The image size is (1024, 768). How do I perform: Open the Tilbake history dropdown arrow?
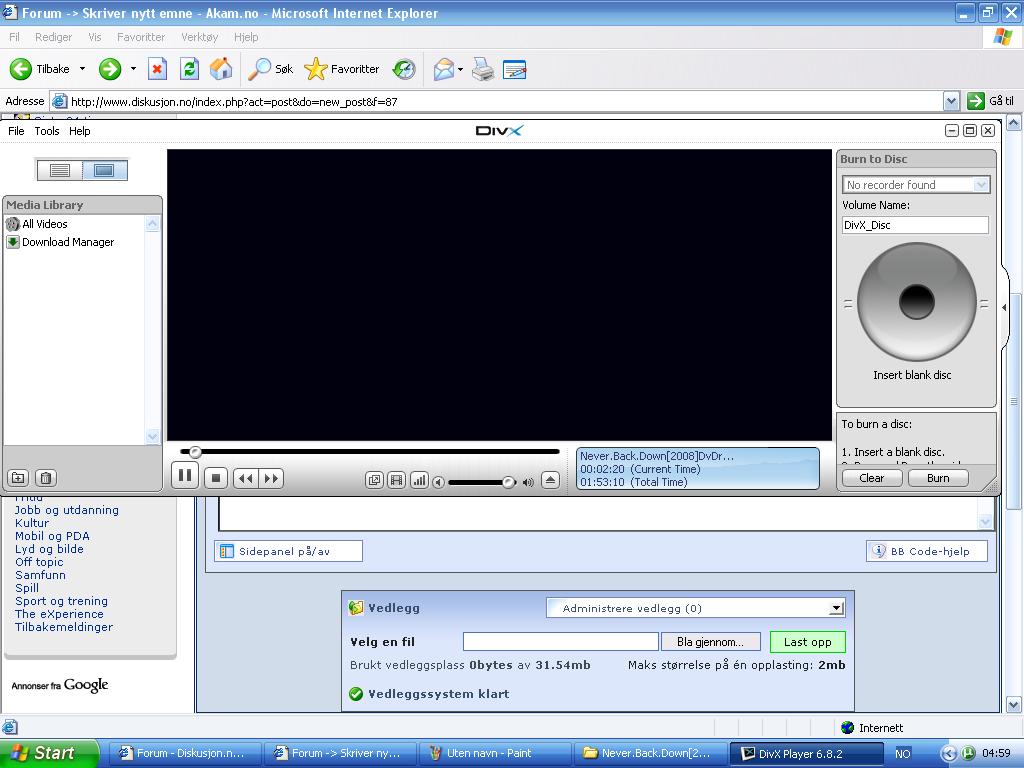click(82, 69)
